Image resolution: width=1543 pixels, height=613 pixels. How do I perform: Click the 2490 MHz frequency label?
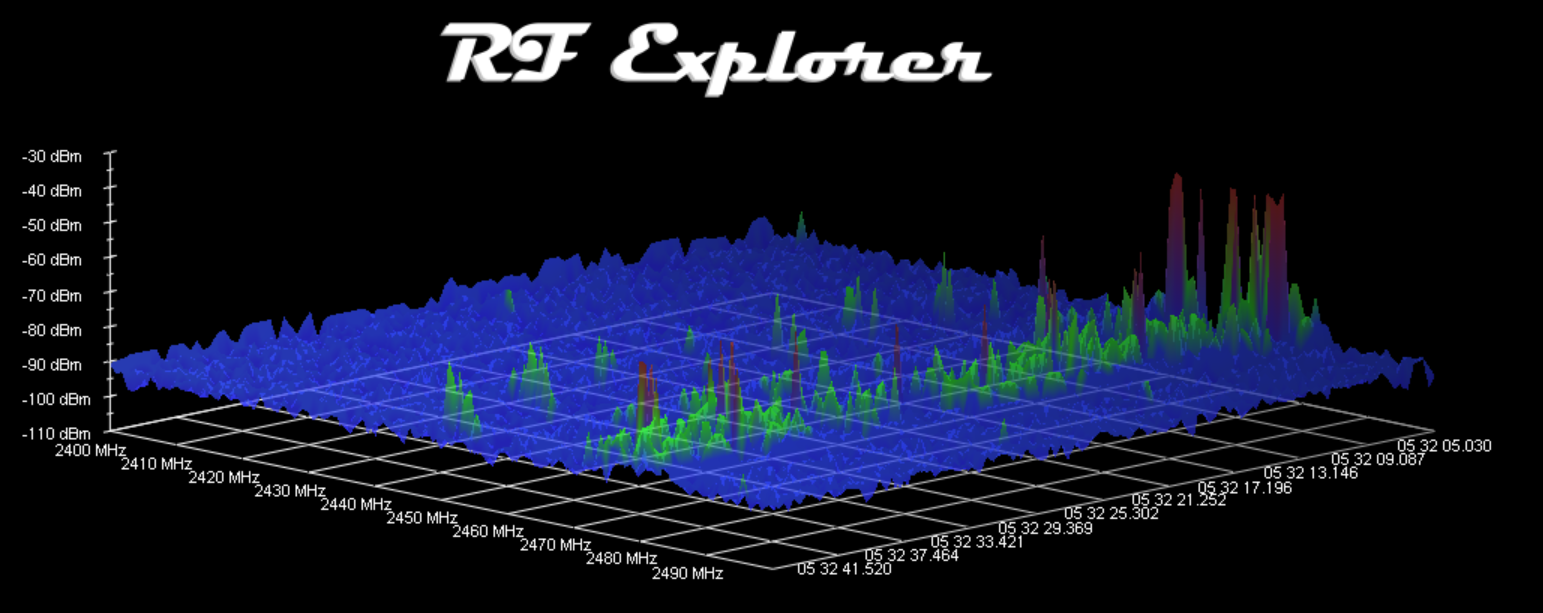[x=688, y=574]
